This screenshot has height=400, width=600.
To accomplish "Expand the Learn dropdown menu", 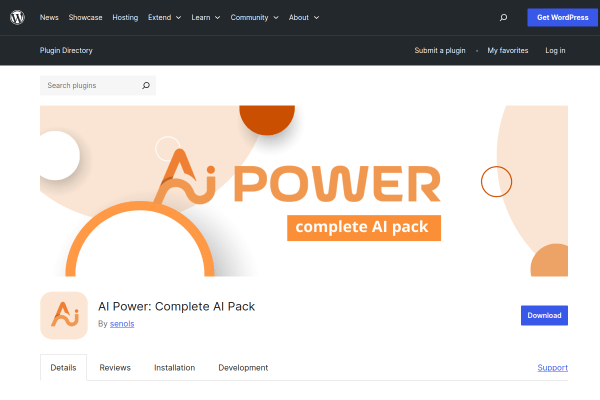I will coord(206,18).
